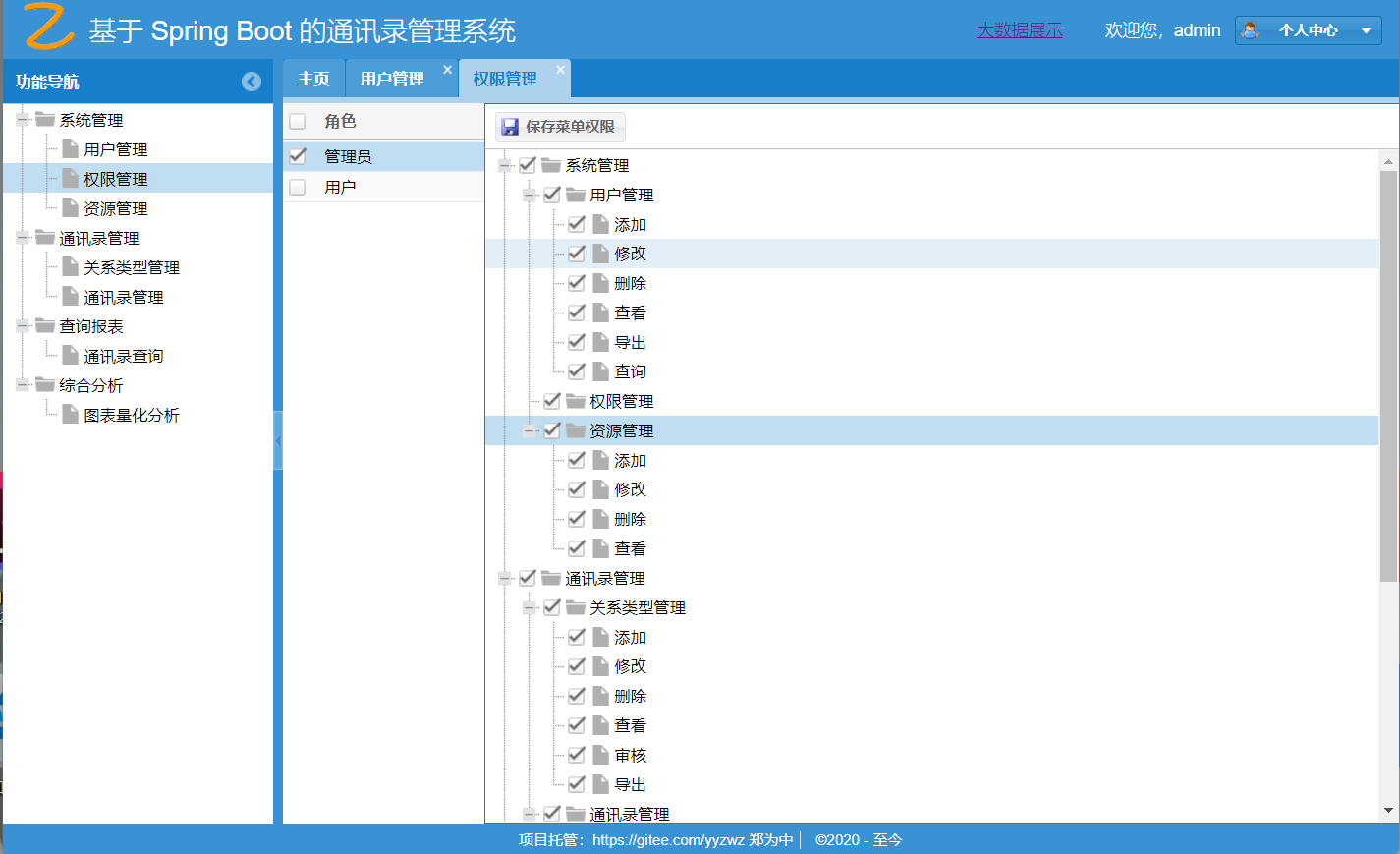Click the 用户管理 folder icon in permission tree
This screenshot has height=854, width=1400.
point(576,195)
